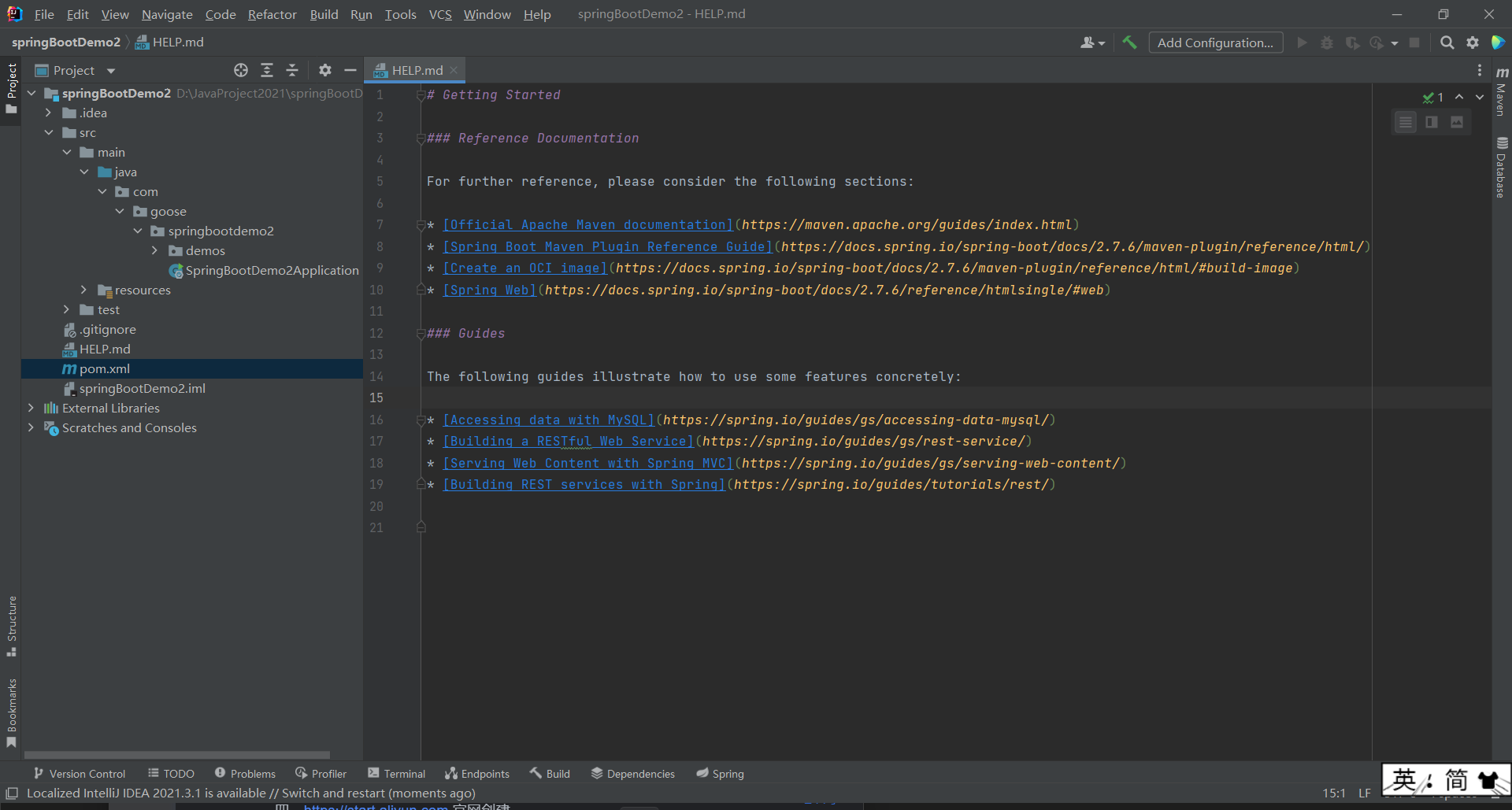Click the Run arrow icon in toolbar
The height and width of the screenshot is (810, 1512).
1302,43
